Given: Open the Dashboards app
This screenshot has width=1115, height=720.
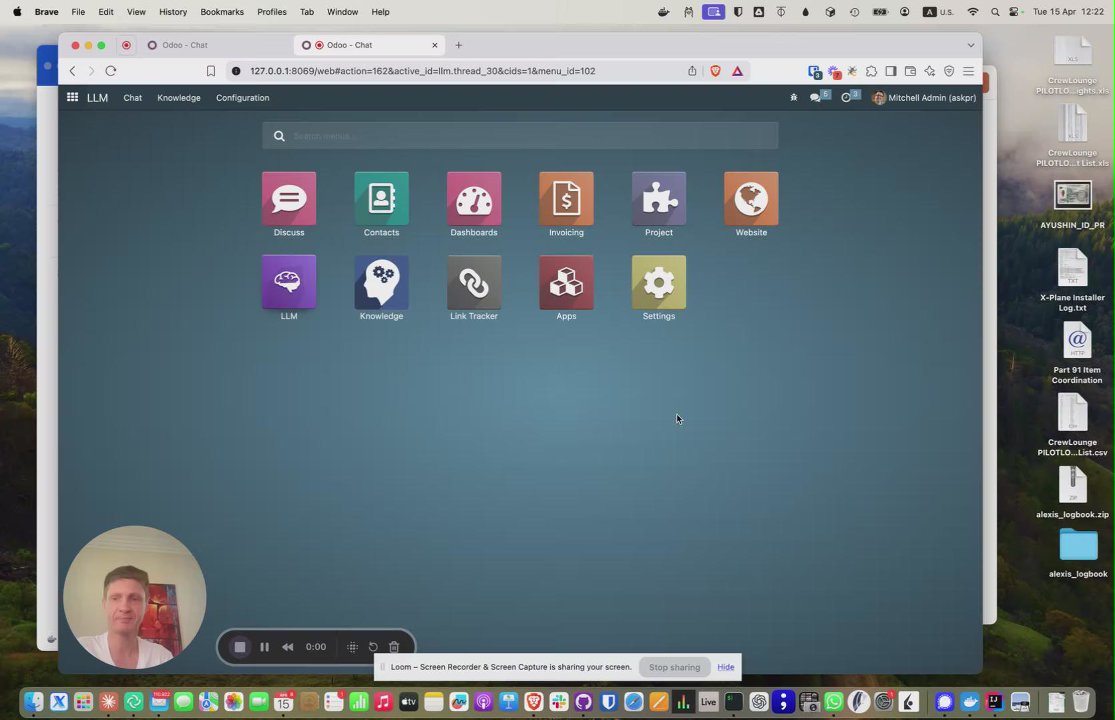Looking at the screenshot, I should tap(474, 199).
